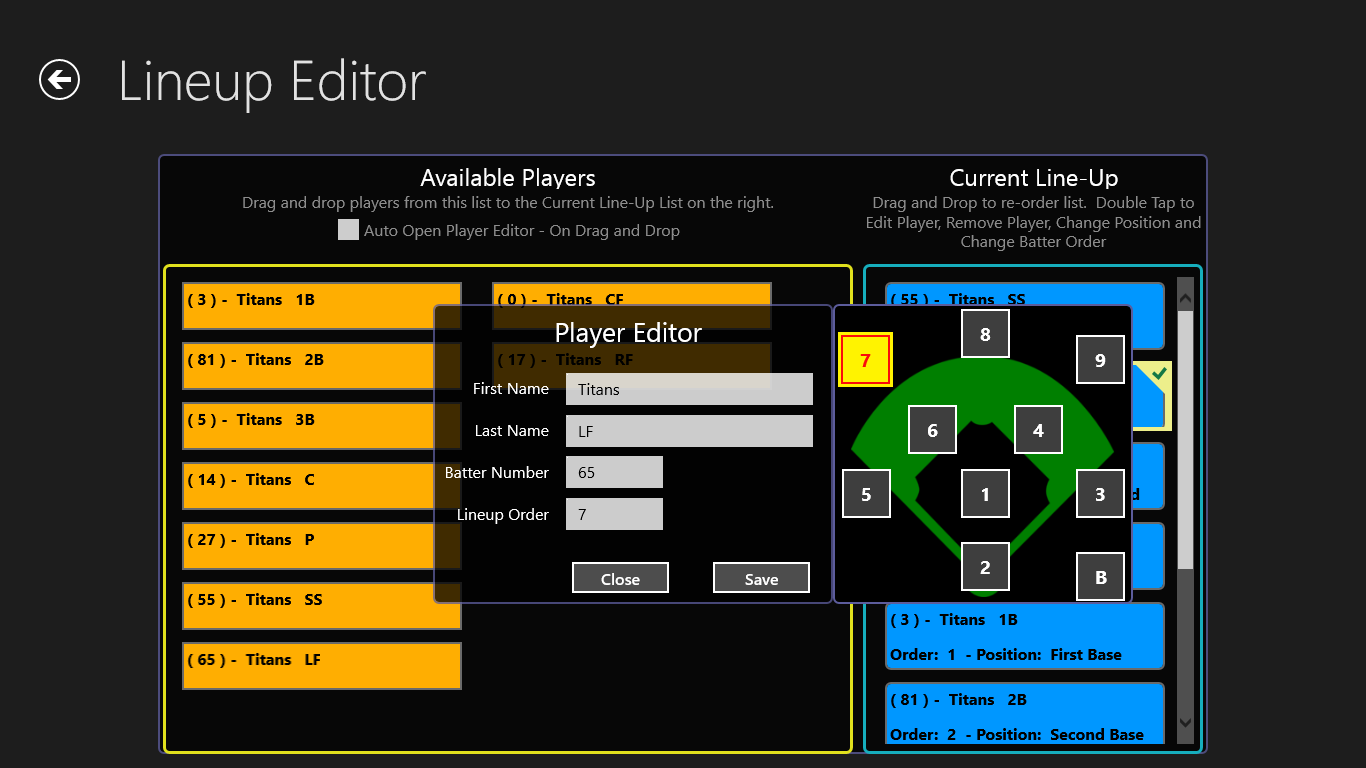The image size is (1366, 768).
Task: Click the Batter Number field
Action: [614, 472]
